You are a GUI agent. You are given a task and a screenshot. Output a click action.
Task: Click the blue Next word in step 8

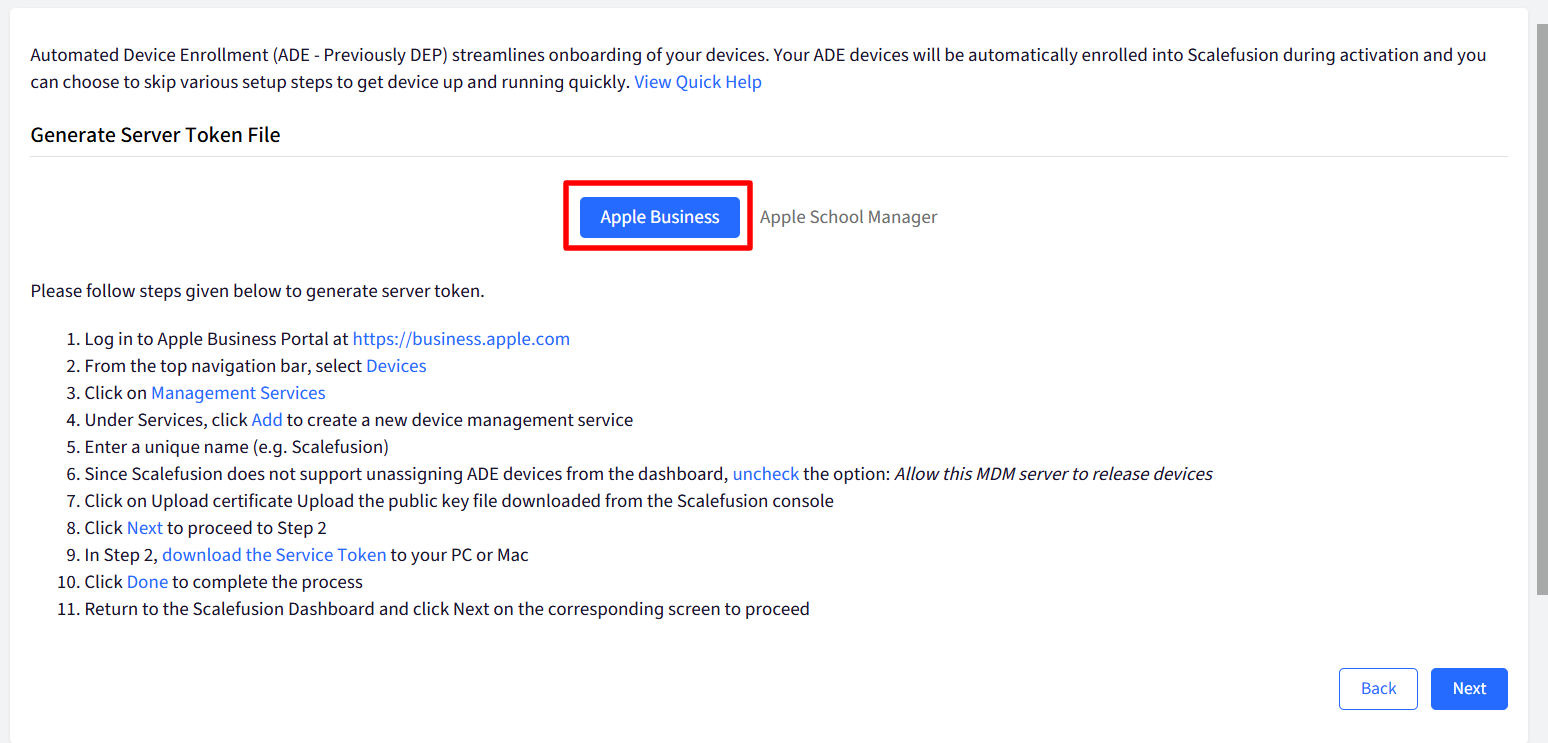145,528
